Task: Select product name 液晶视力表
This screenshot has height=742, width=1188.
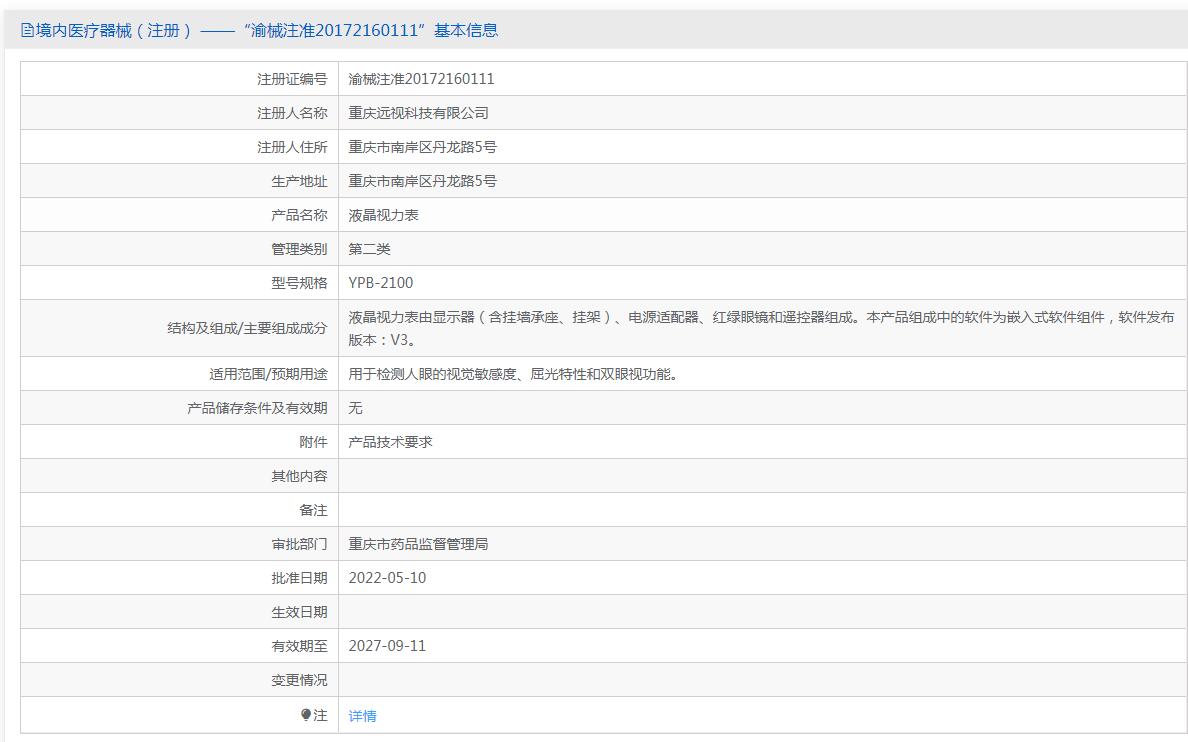Action: tap(383, 215)
